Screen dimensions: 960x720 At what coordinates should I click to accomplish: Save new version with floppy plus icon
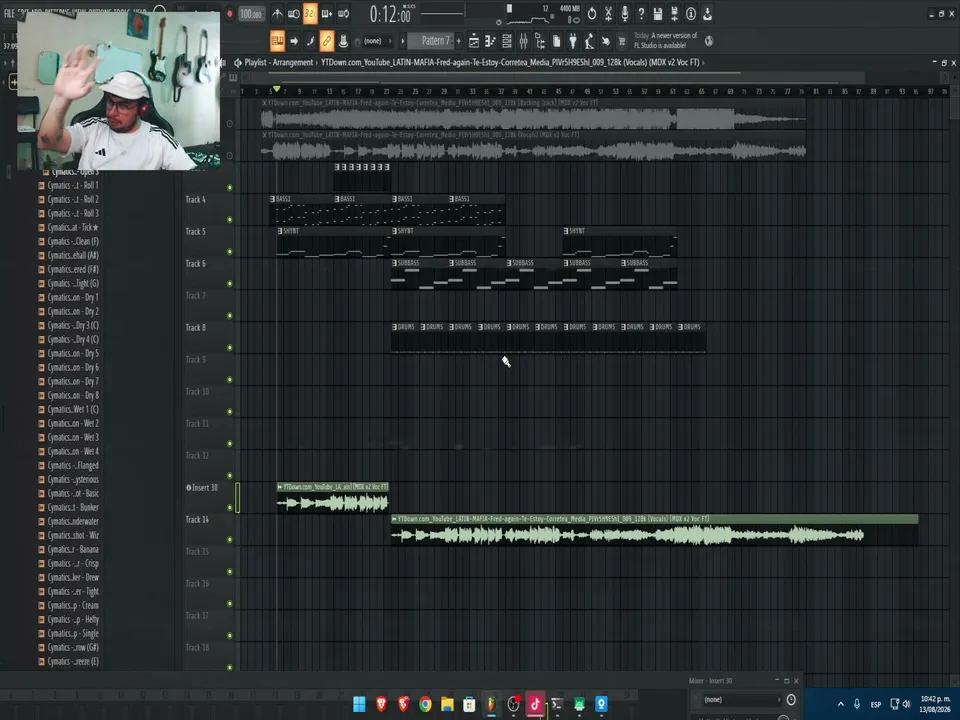click(x=675, y=13)
